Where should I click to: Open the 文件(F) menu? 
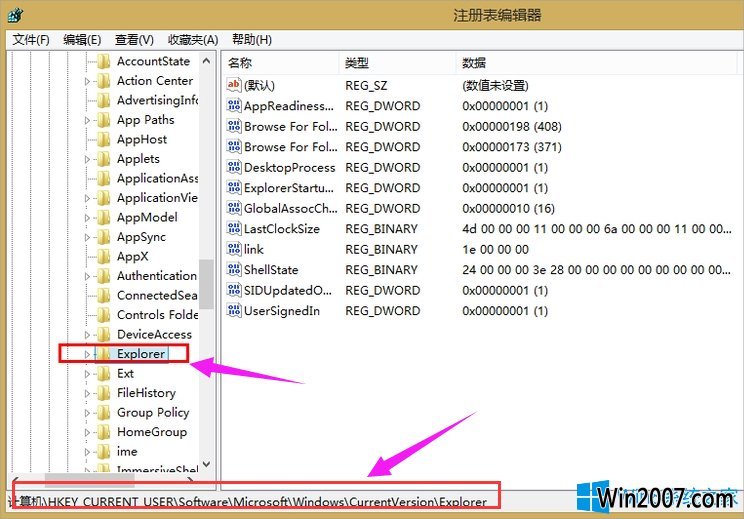pos(31,39)
